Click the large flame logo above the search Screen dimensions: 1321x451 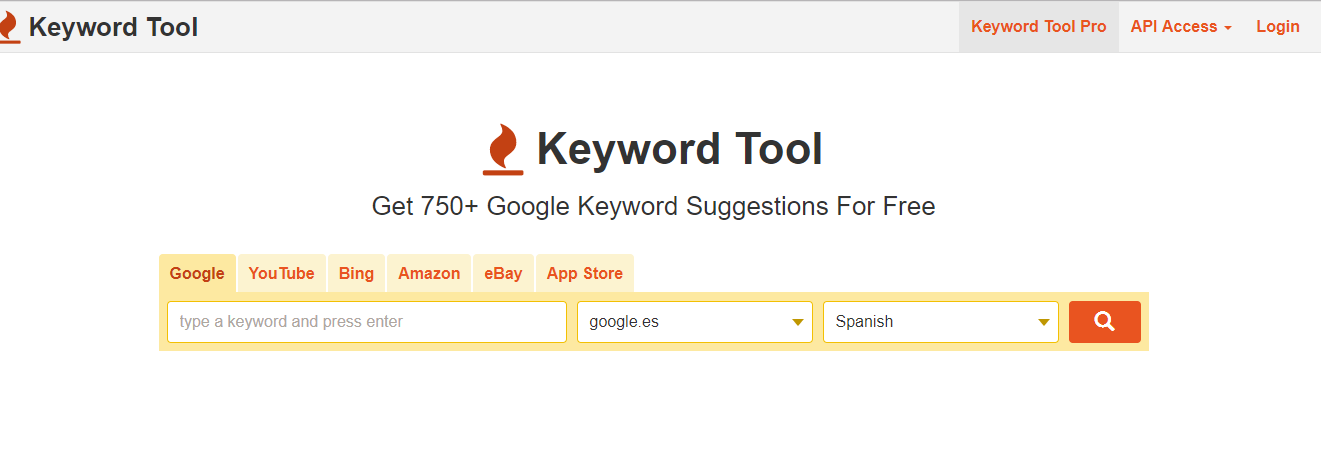point(503,149)
